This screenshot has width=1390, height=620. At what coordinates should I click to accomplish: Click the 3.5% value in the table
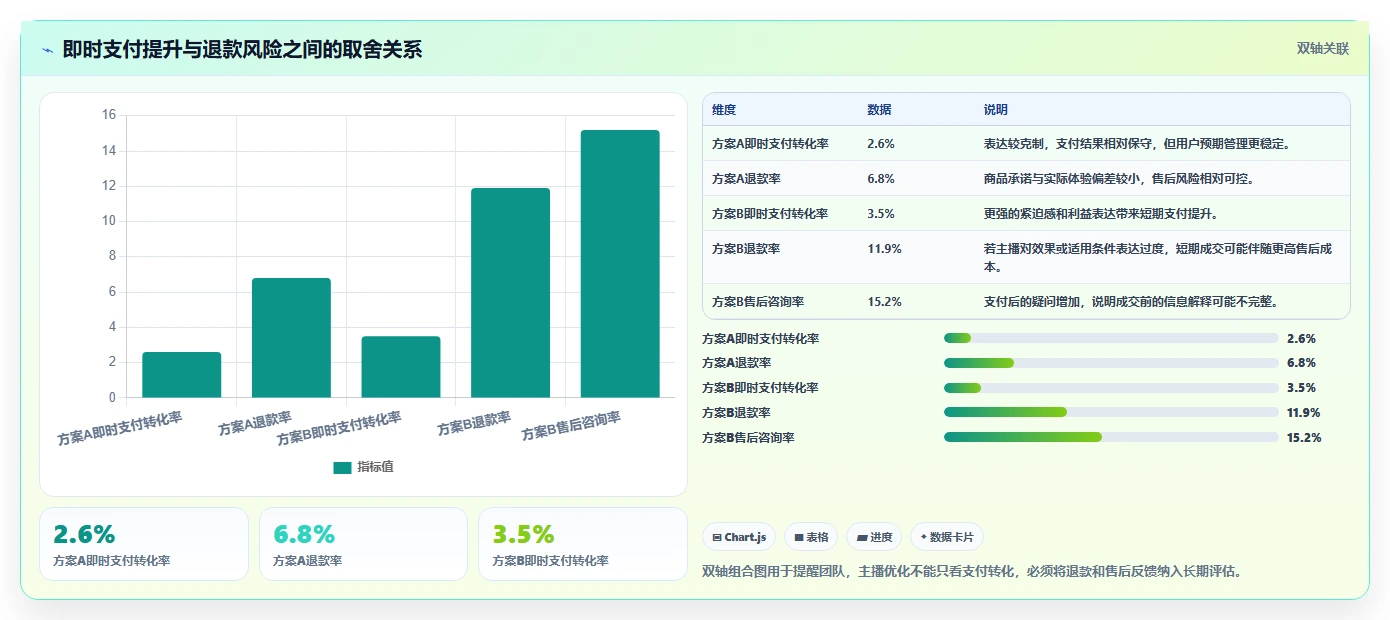(881, 214)
